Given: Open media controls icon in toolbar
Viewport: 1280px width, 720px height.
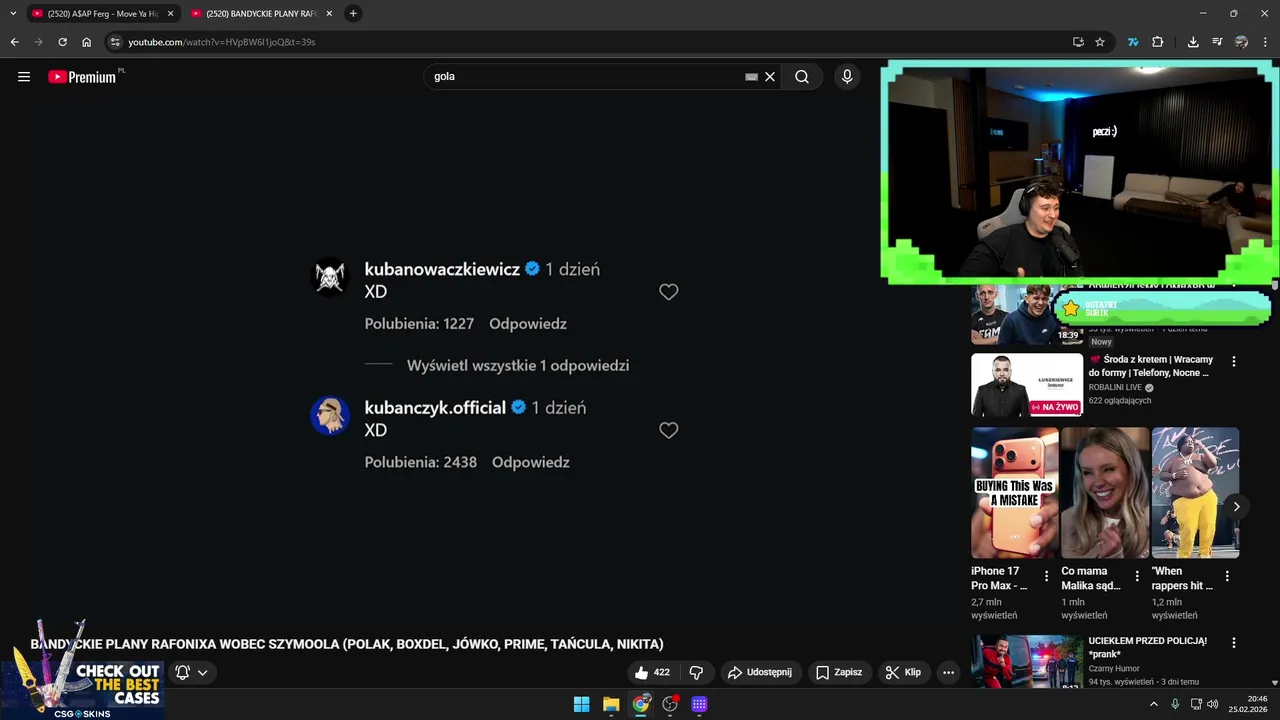Looking at the screenshot, I should click(x=1217, y=42).
